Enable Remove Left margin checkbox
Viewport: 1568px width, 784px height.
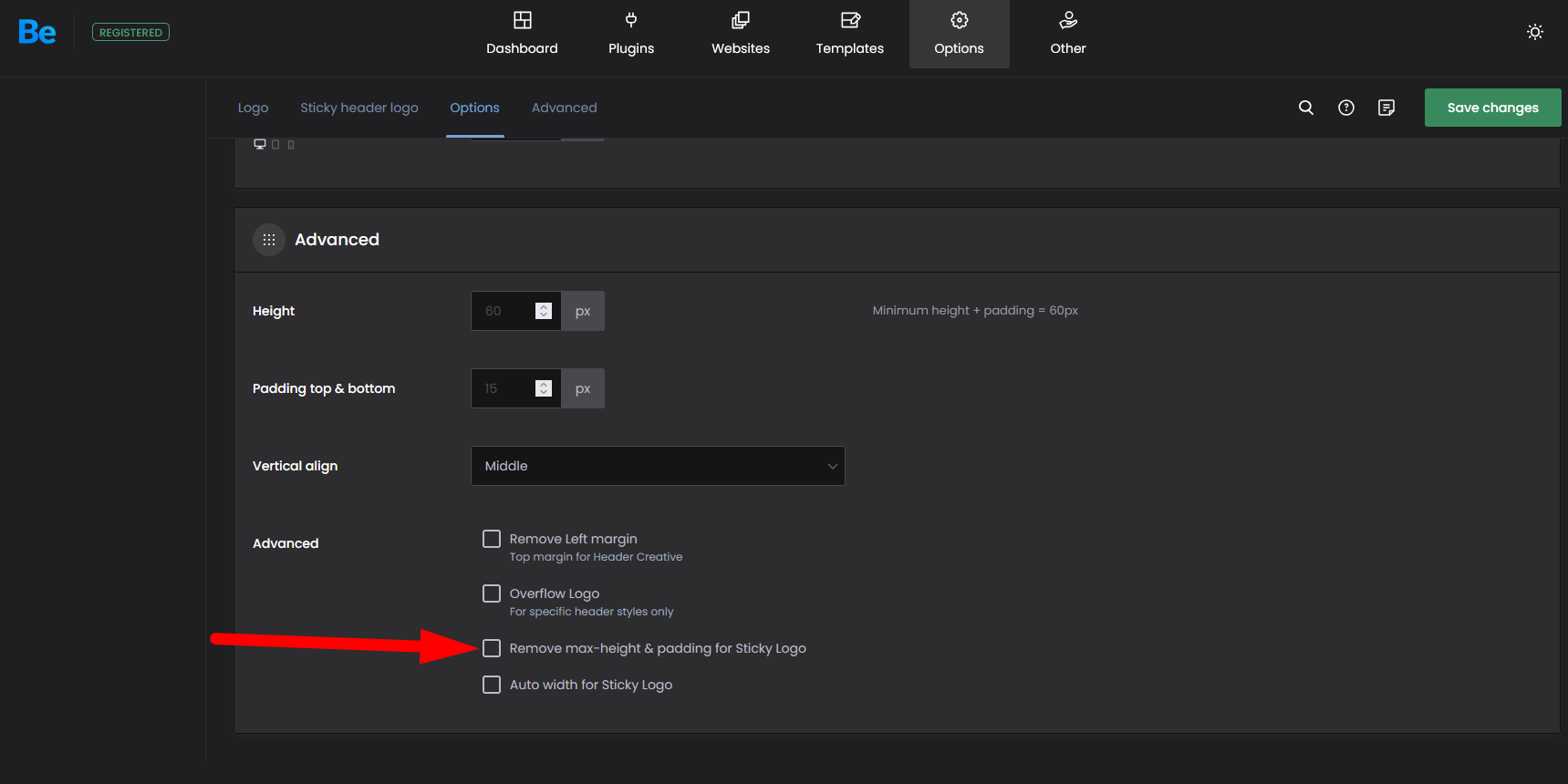coord(492,539)
